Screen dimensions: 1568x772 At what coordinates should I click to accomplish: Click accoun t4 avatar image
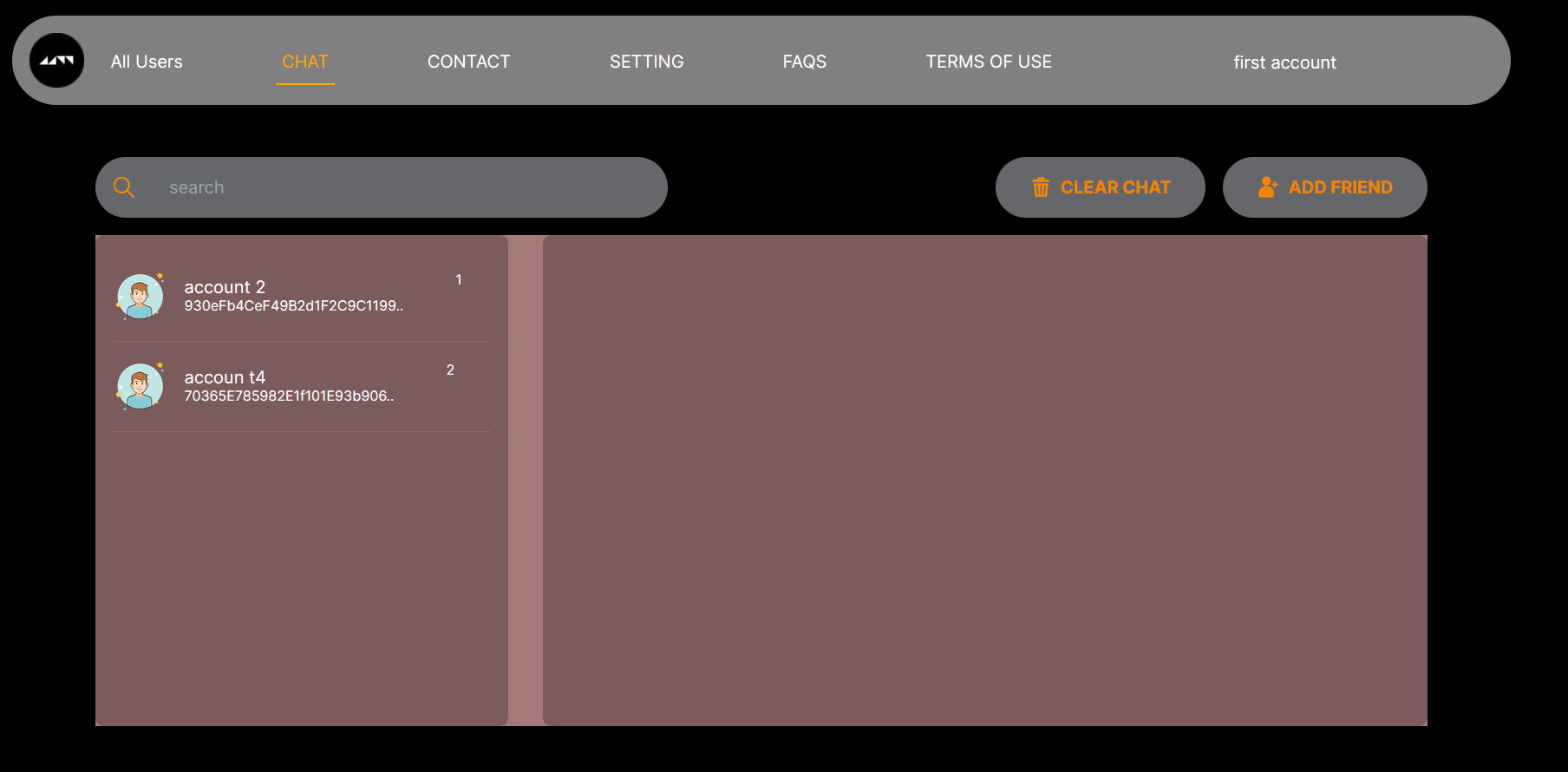pos(140,387)
